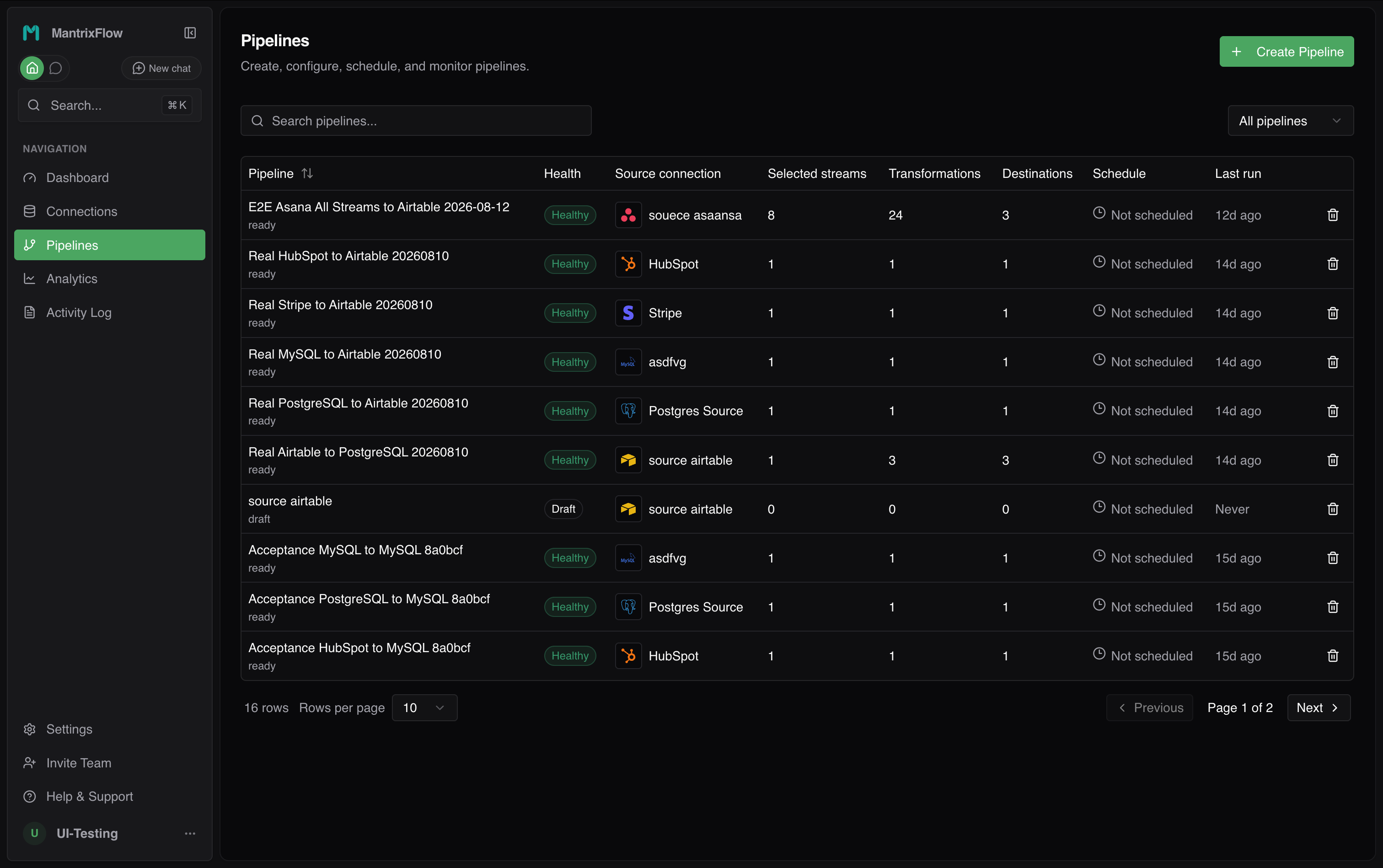Click the UI-Testing user avatar
Viewport: 1383px width, 868px height.
pos(34,833)
